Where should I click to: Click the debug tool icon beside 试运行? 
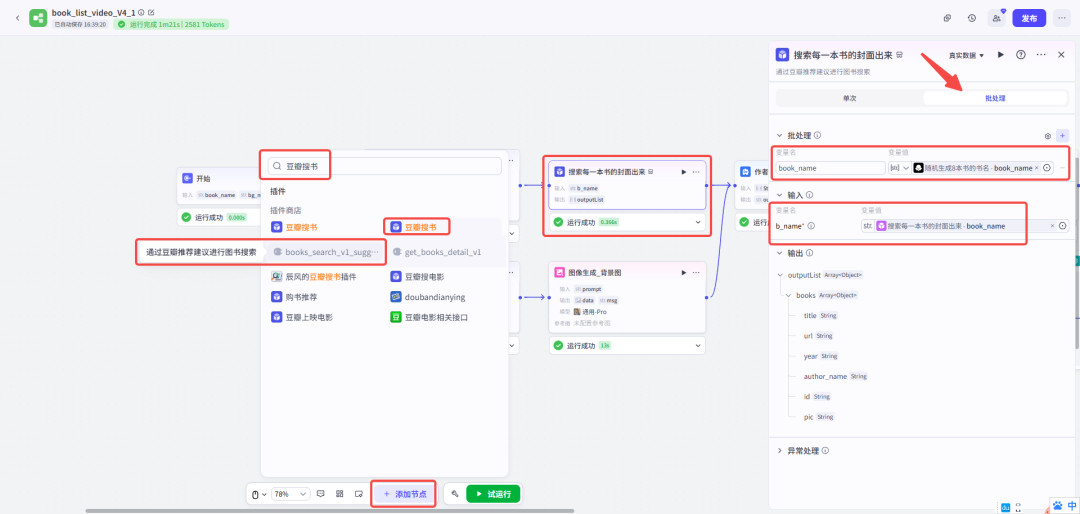pos(455,494)
